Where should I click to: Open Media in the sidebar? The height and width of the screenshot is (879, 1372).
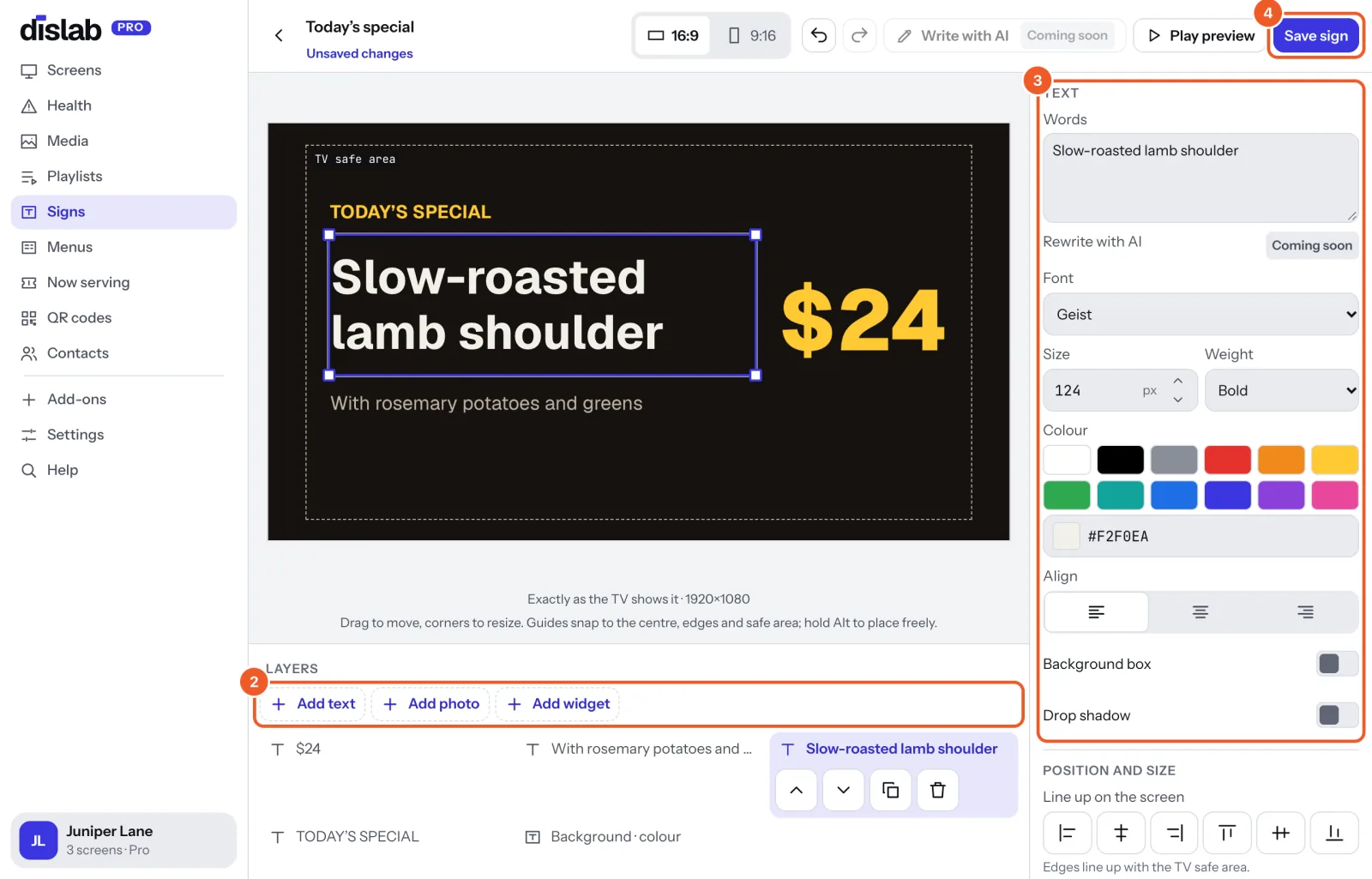click(x=123, y=141)
